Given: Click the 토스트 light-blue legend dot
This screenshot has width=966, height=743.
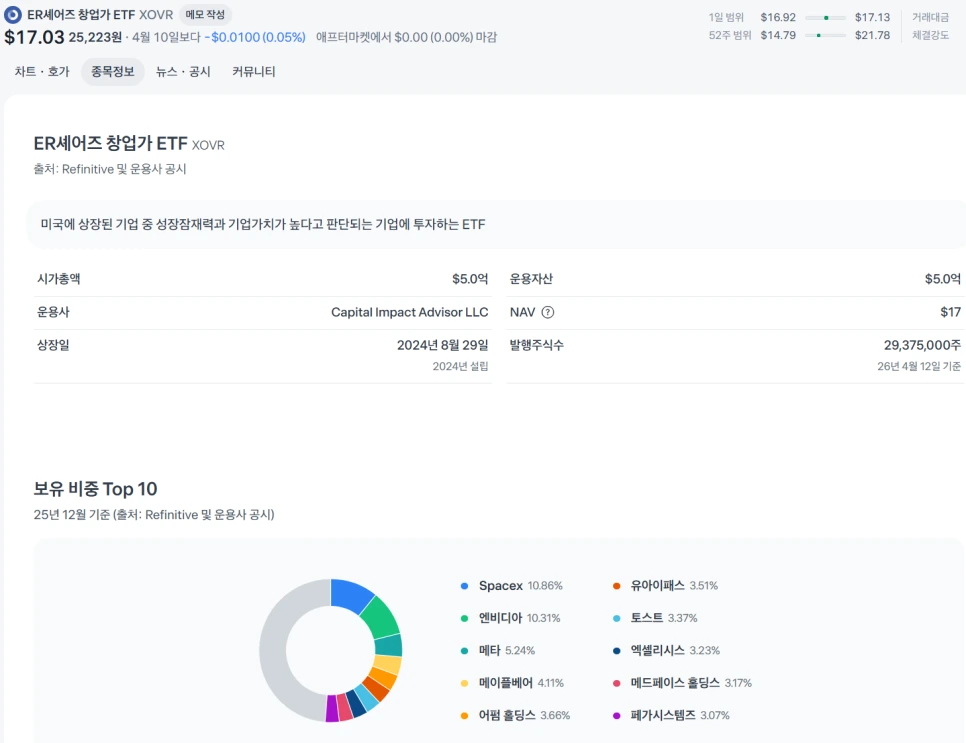Looking at the screenshot, I should pos(617,618).
